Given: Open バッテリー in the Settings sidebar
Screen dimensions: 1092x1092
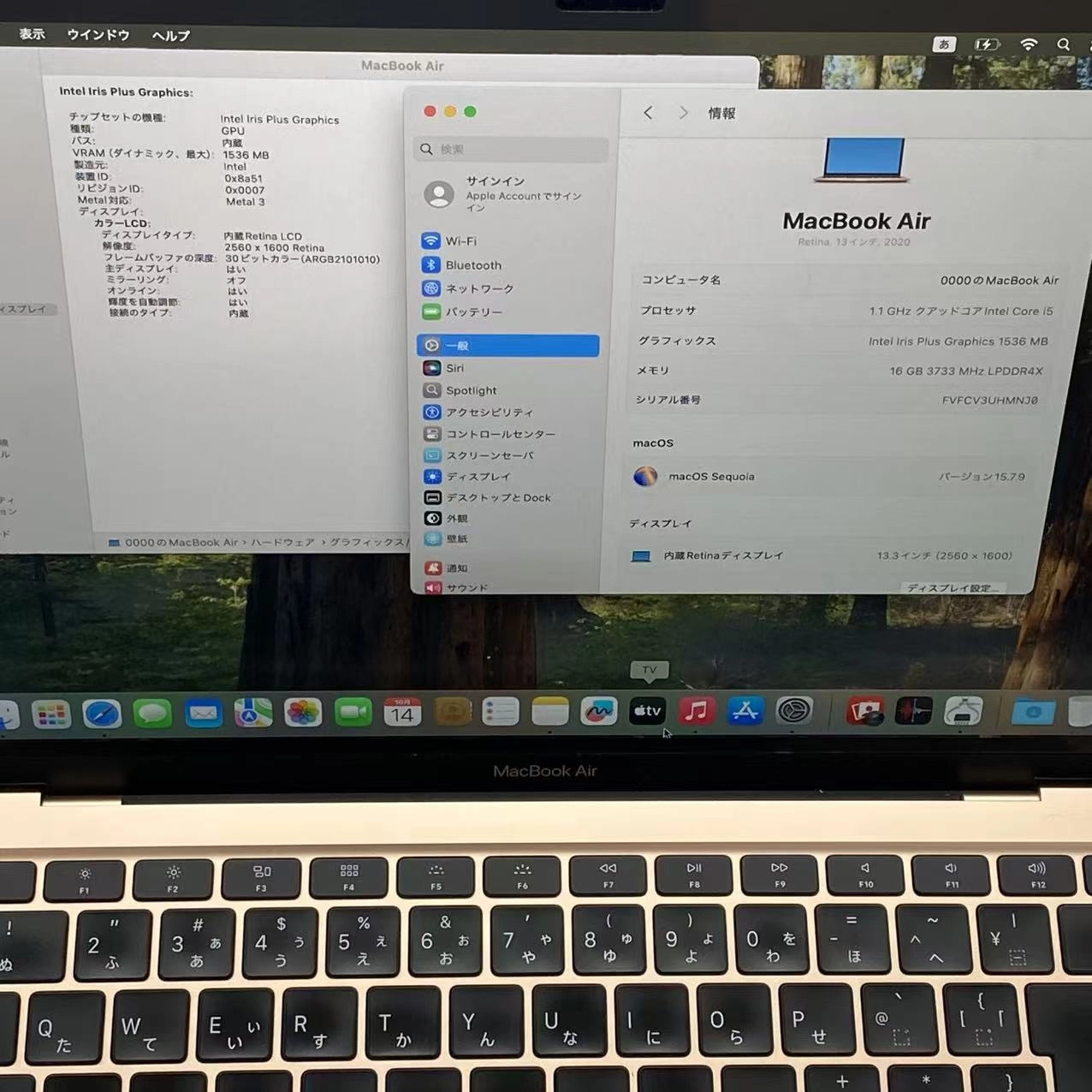Looking at the screenshot, I should coord(510,312).
